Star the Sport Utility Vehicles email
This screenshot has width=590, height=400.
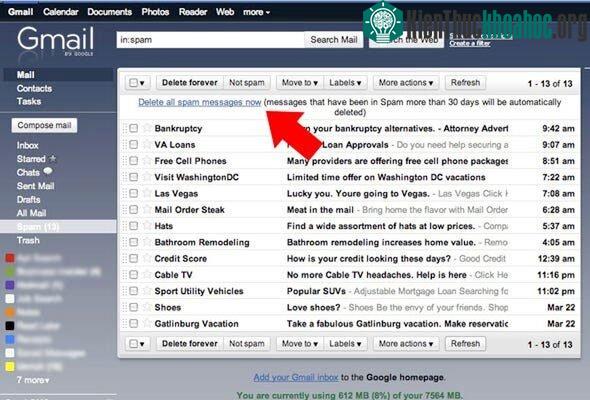(147, 290)
